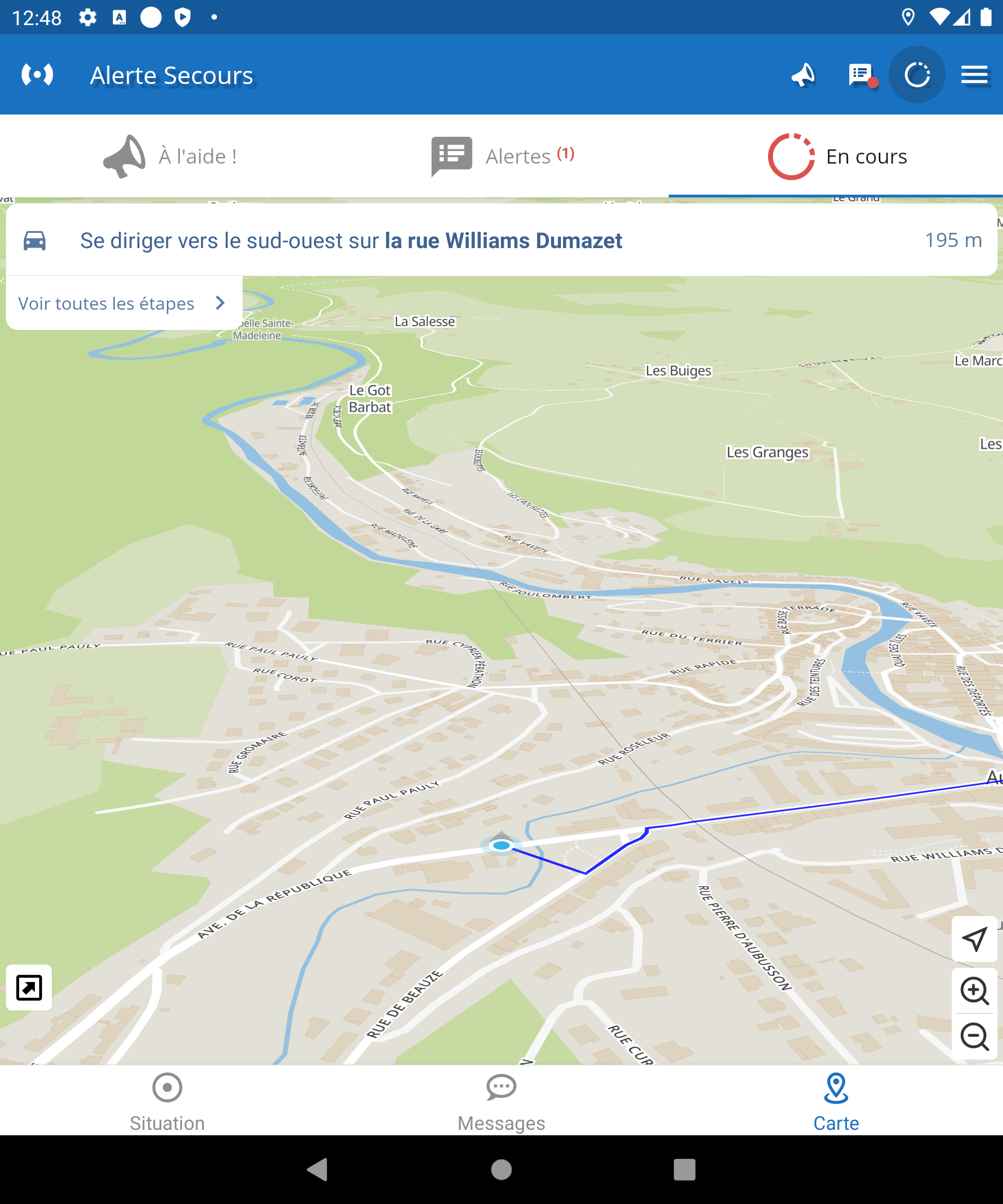The height and width of the screenshot is (1204, 1003).
Task: Click the chevron next to Voir toutes les étapes
Action: coord(220,303)
